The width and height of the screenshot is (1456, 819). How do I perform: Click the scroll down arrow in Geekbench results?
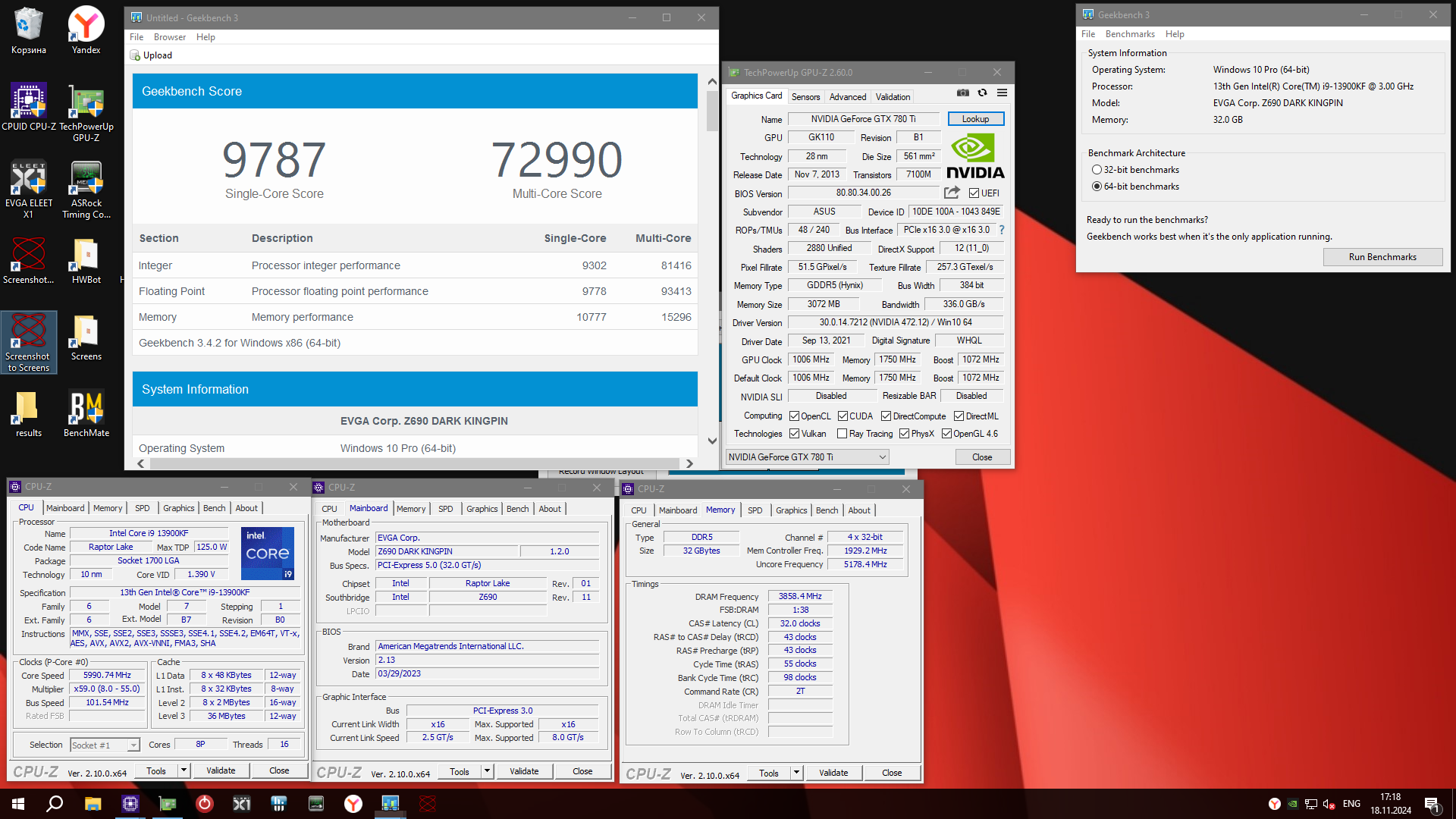tap(712, 441)
